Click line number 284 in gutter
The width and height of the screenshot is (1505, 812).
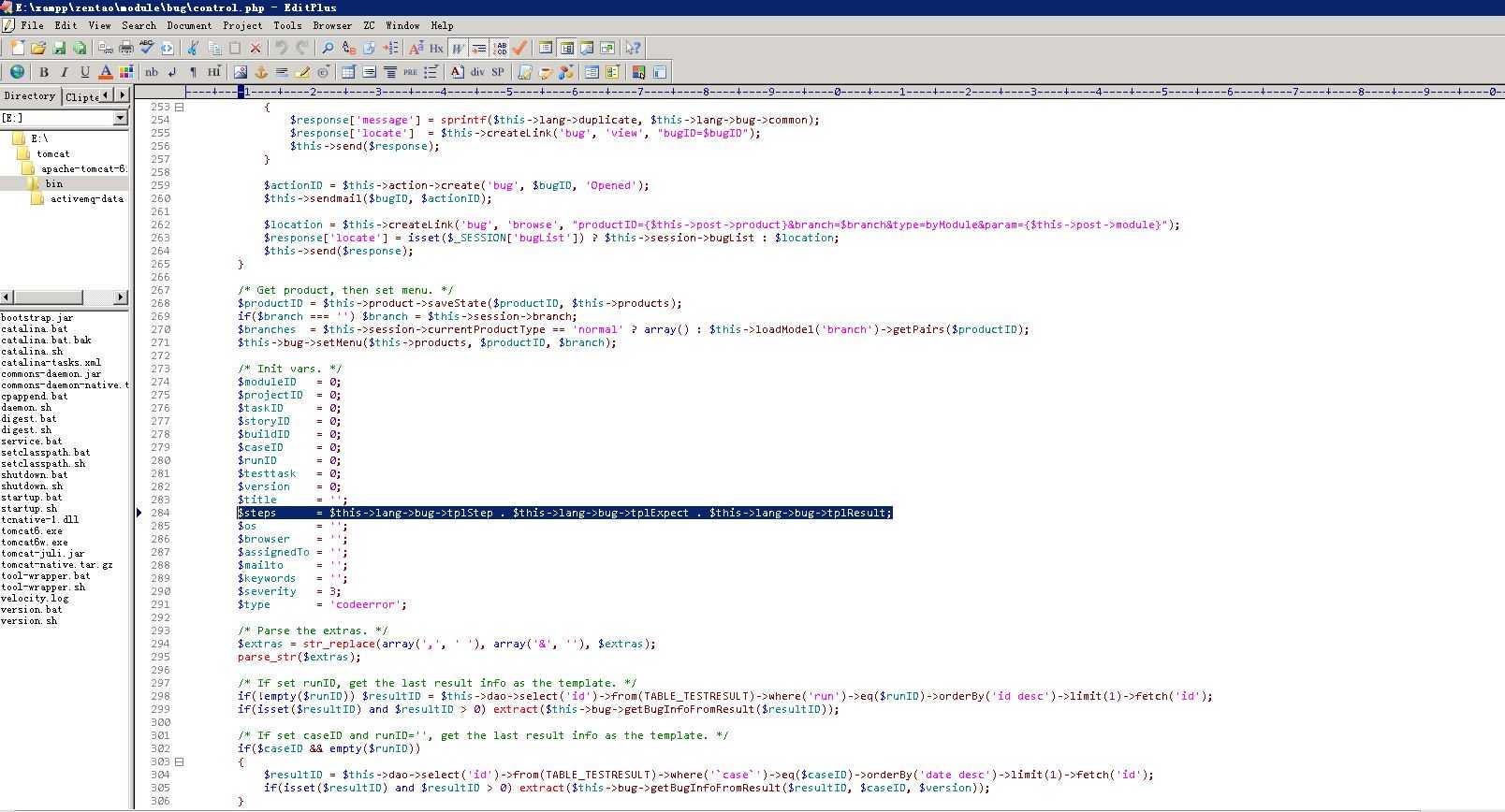(x=160, y=513)
